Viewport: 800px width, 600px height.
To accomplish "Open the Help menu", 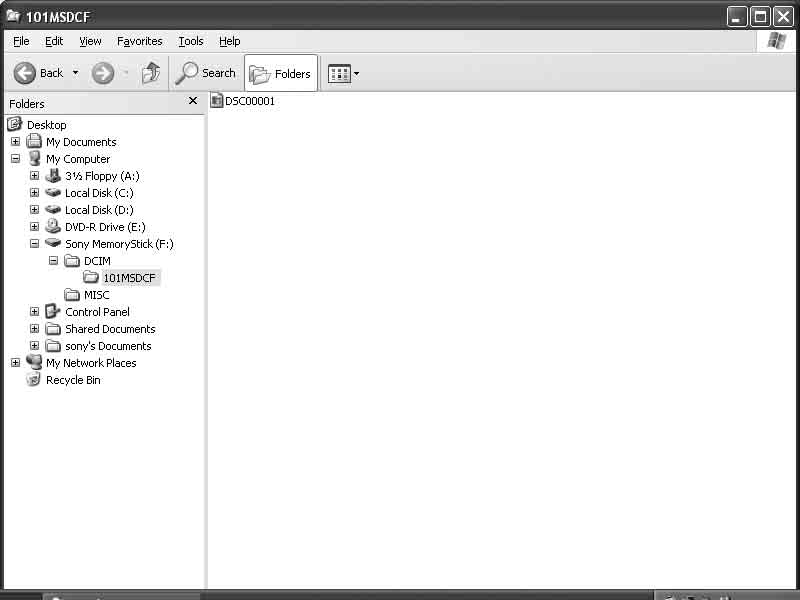I will 230,41.
